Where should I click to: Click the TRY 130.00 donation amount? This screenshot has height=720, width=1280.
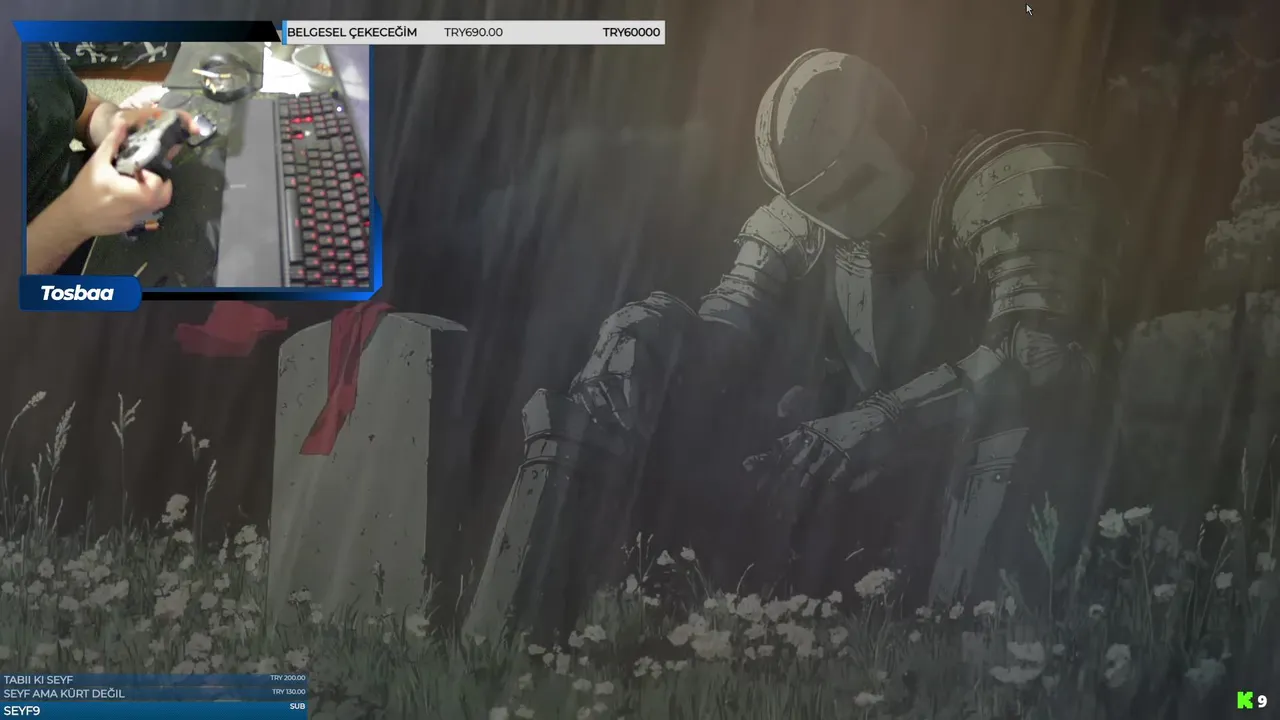288,691
